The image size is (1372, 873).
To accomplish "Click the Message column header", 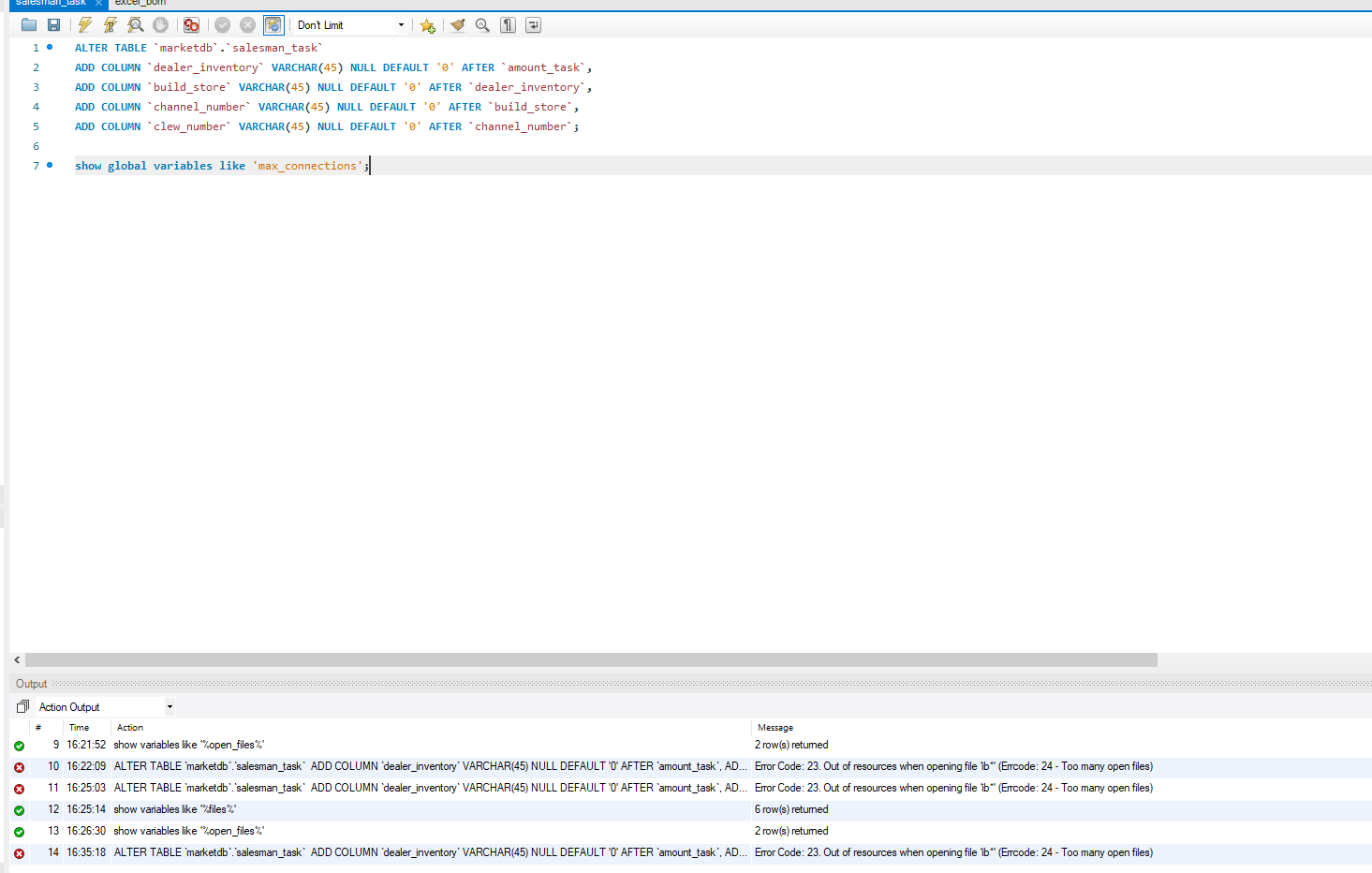I will click(x=775, y=728).
